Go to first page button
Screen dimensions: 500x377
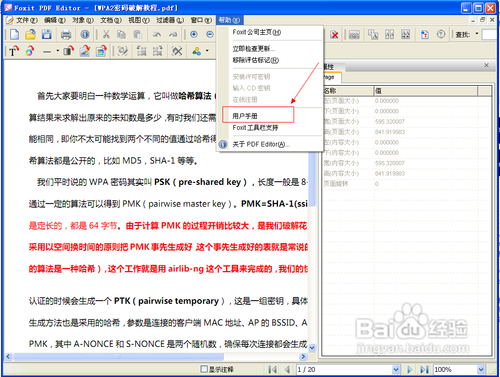coord(273,369)
